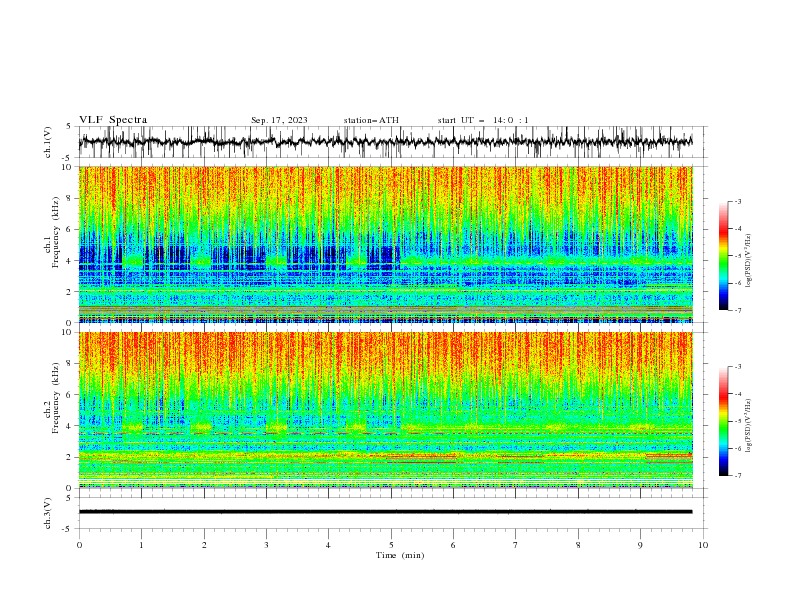This screenshot has width=792, height=612.
Task: Click the "ch.2 Frequency (kHz)" axis label
Action: pyautogui.click(x=52, y=398)
